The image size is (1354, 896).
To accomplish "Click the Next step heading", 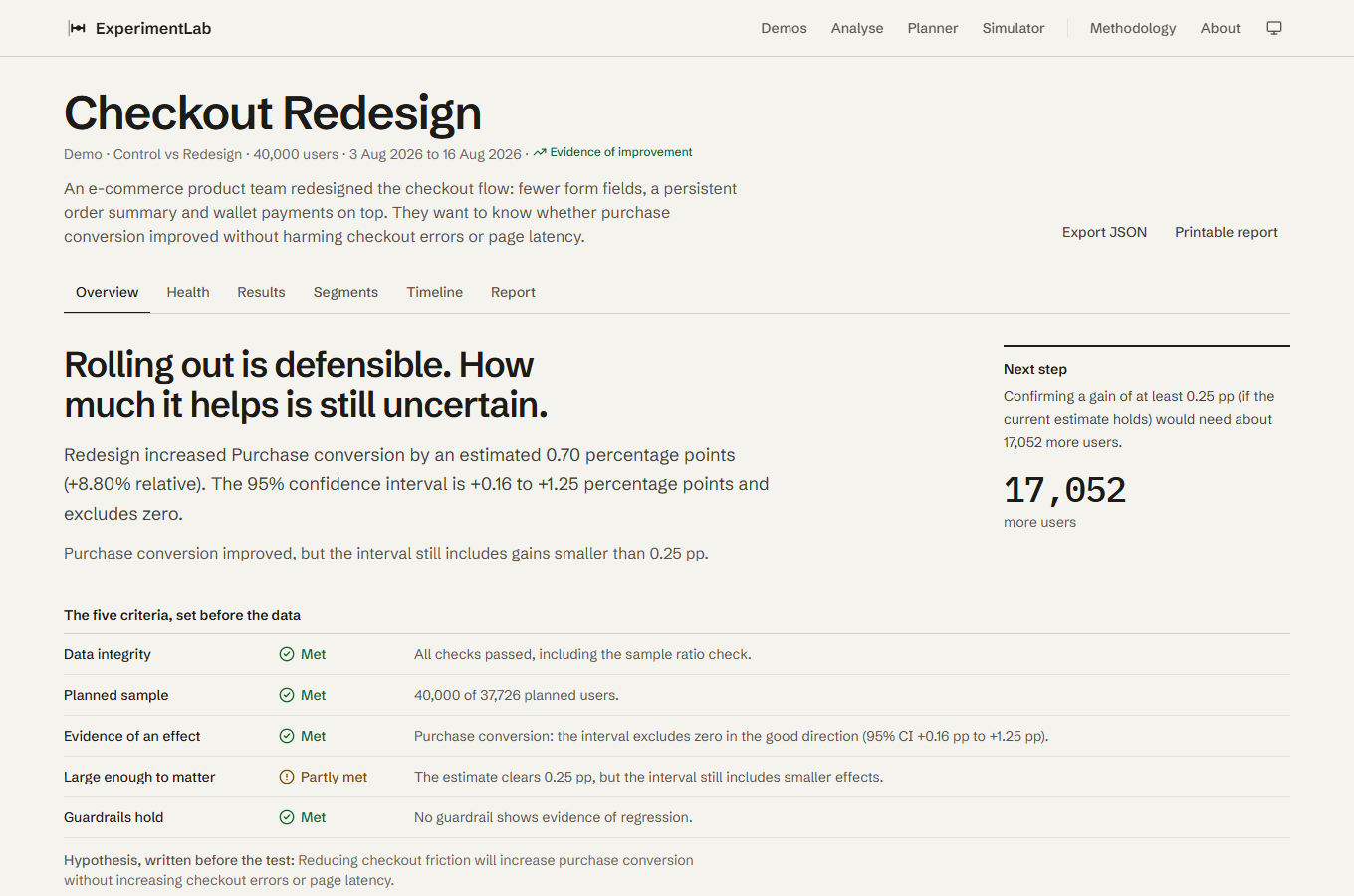I will 1035,369.
